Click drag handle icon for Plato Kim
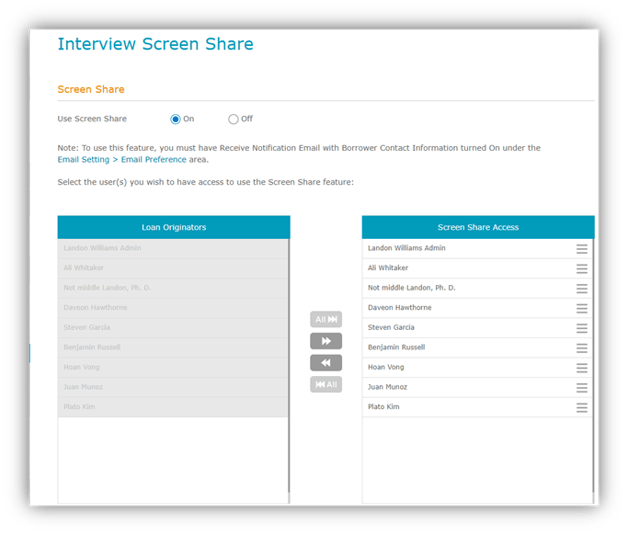 (581, 408)
